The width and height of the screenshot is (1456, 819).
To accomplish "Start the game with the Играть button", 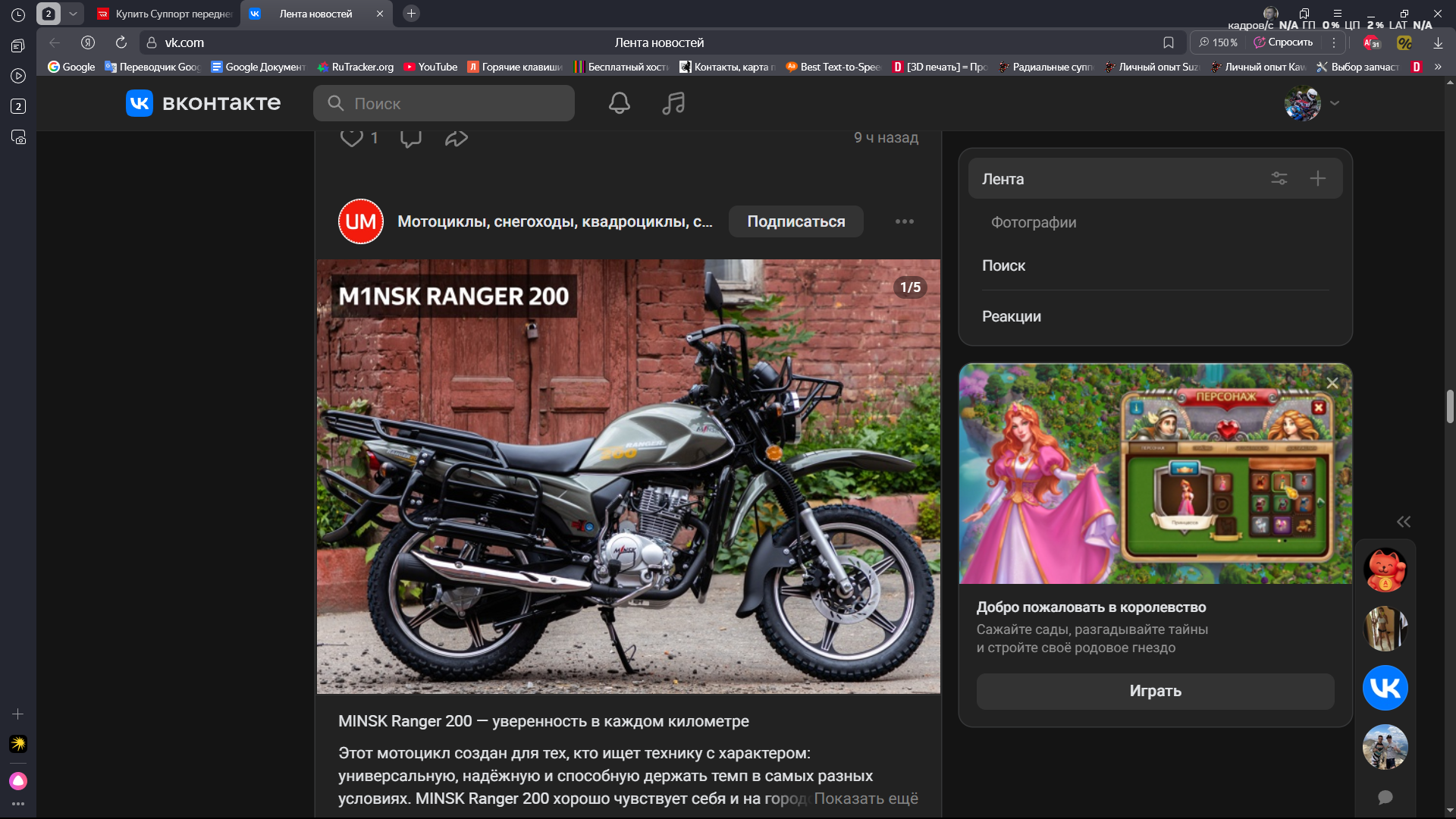I will coord(1155,691).
